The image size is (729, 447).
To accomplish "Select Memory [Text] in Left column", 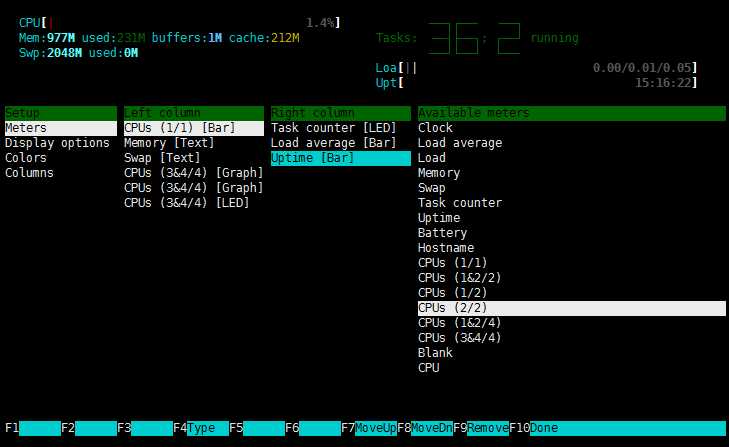I will coord(169,143).
